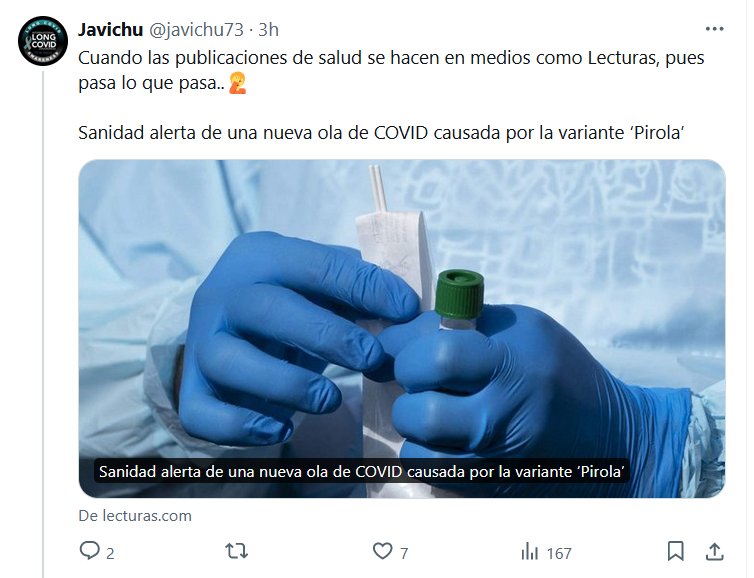Screen dimensions: 754x578
Task: Click the 'Sanidad alerta' headline text in post
Action: (381, 133)
